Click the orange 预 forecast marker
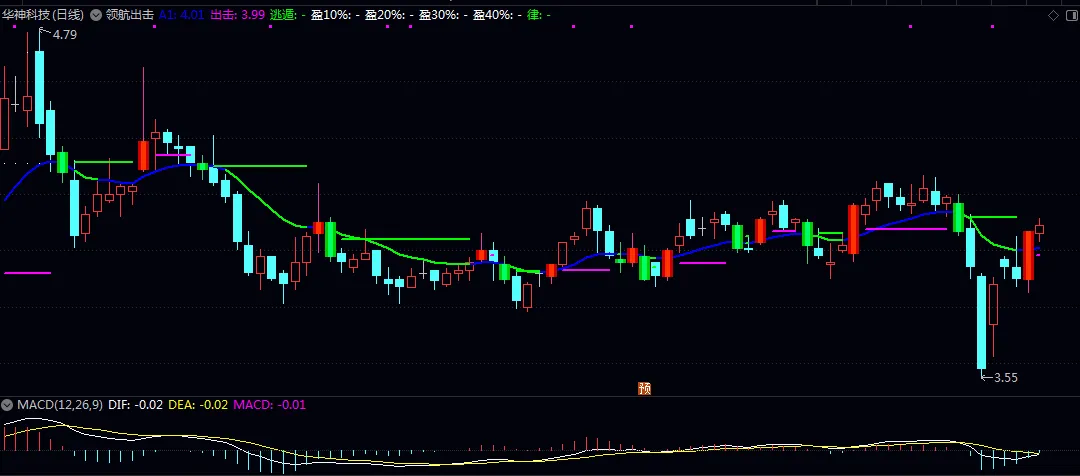This screenshot has width=1080, height=476. click(x=645, y=389)
